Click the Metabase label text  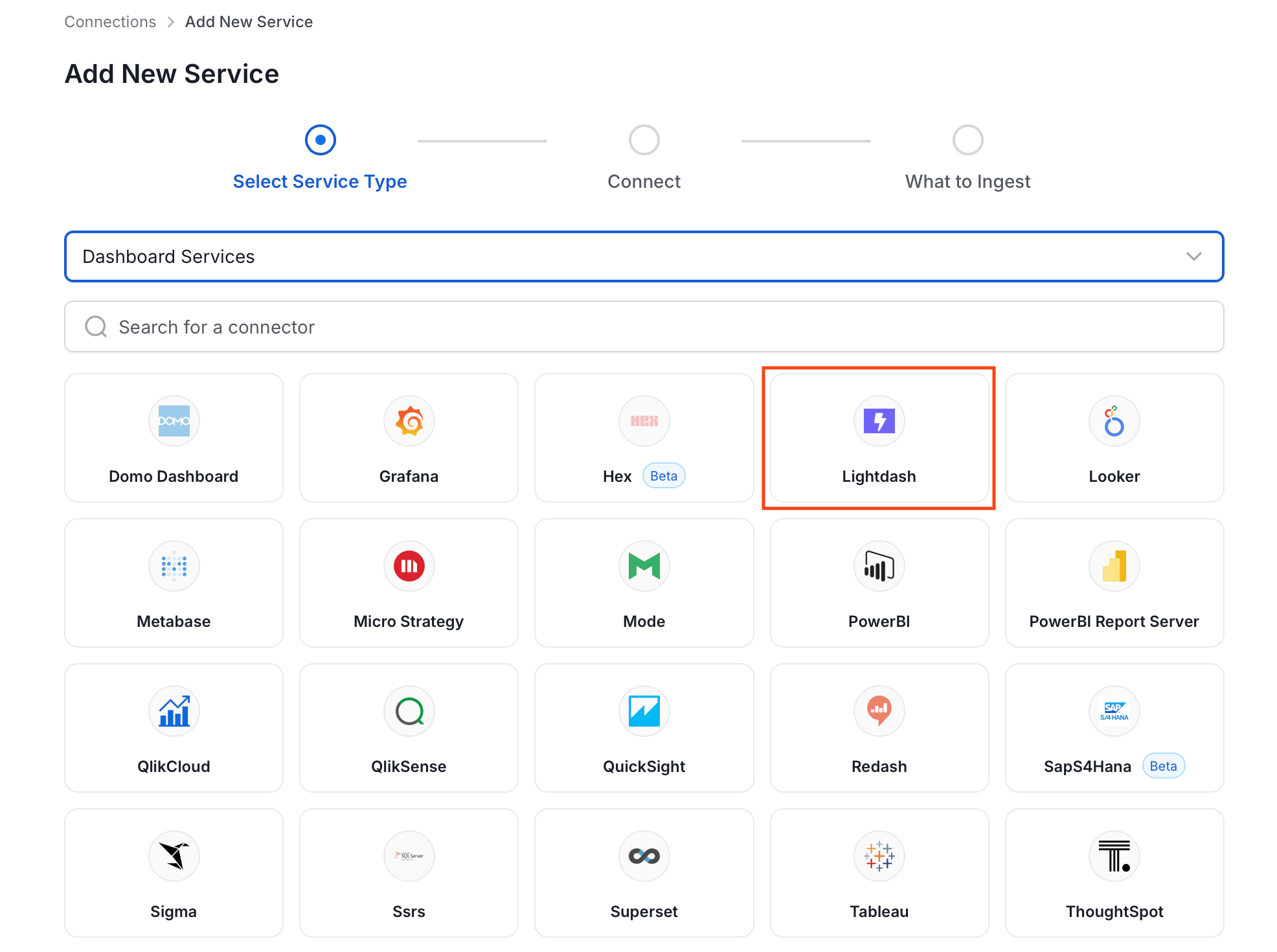[x=174, y=622]
